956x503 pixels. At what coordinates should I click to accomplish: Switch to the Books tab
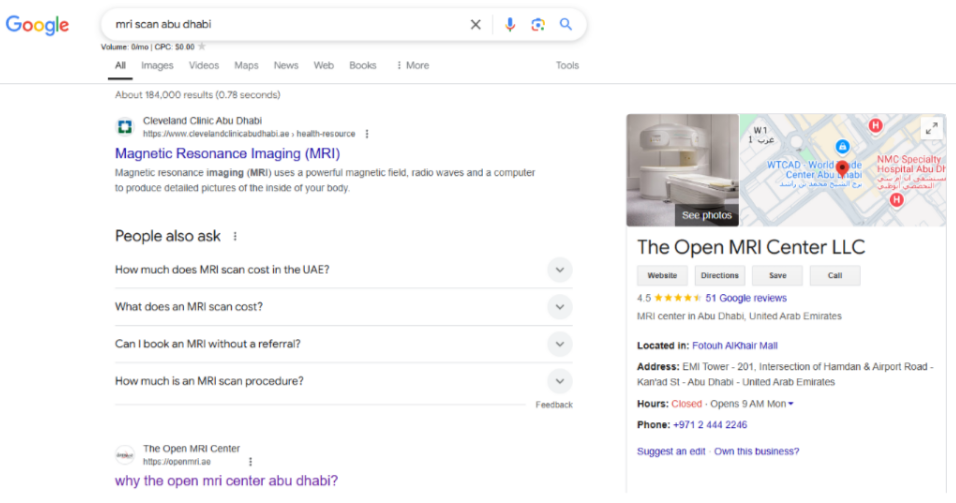(363, 65)
